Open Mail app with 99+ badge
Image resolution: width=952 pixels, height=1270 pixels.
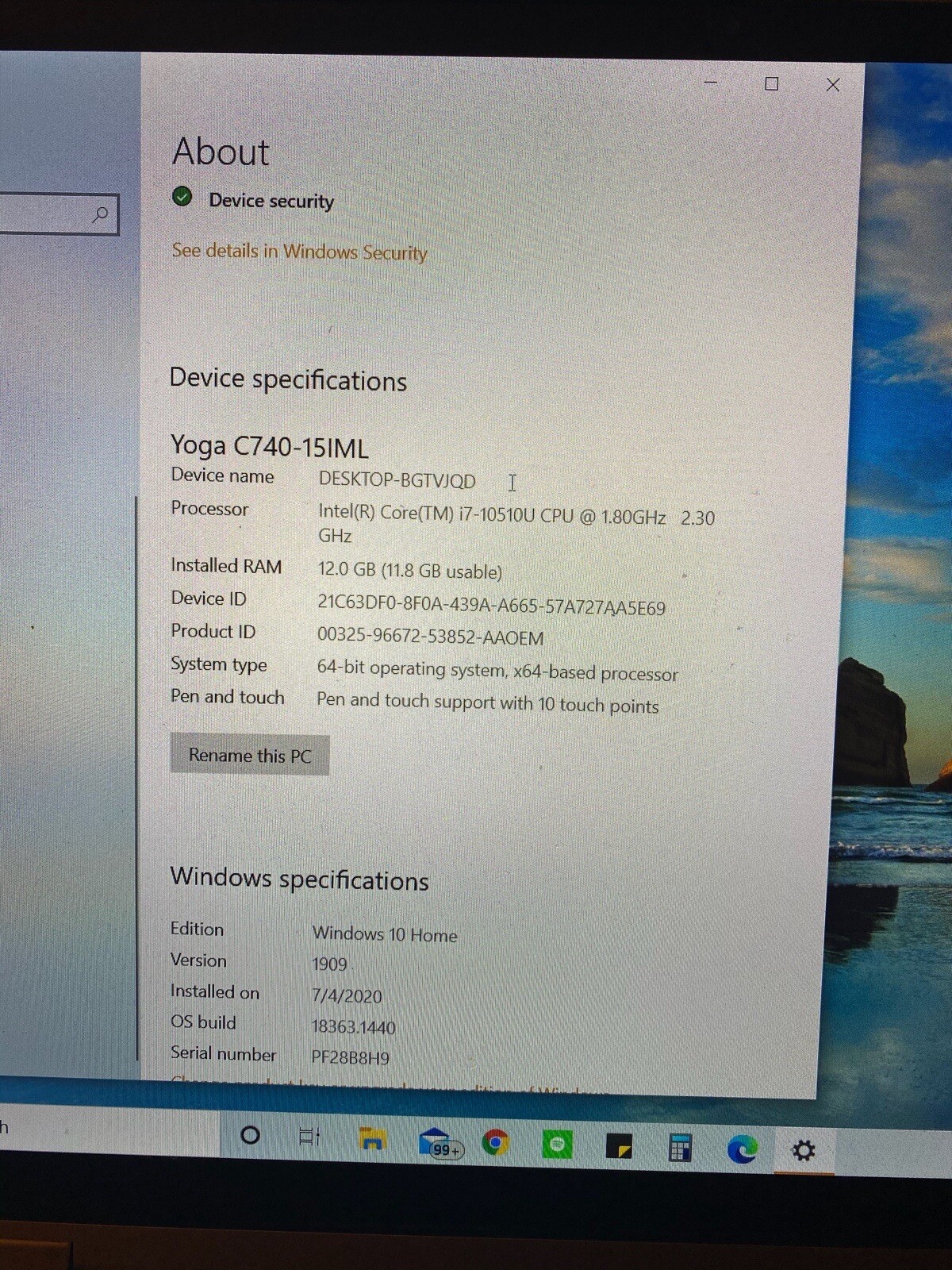(x=440, y=1143)
